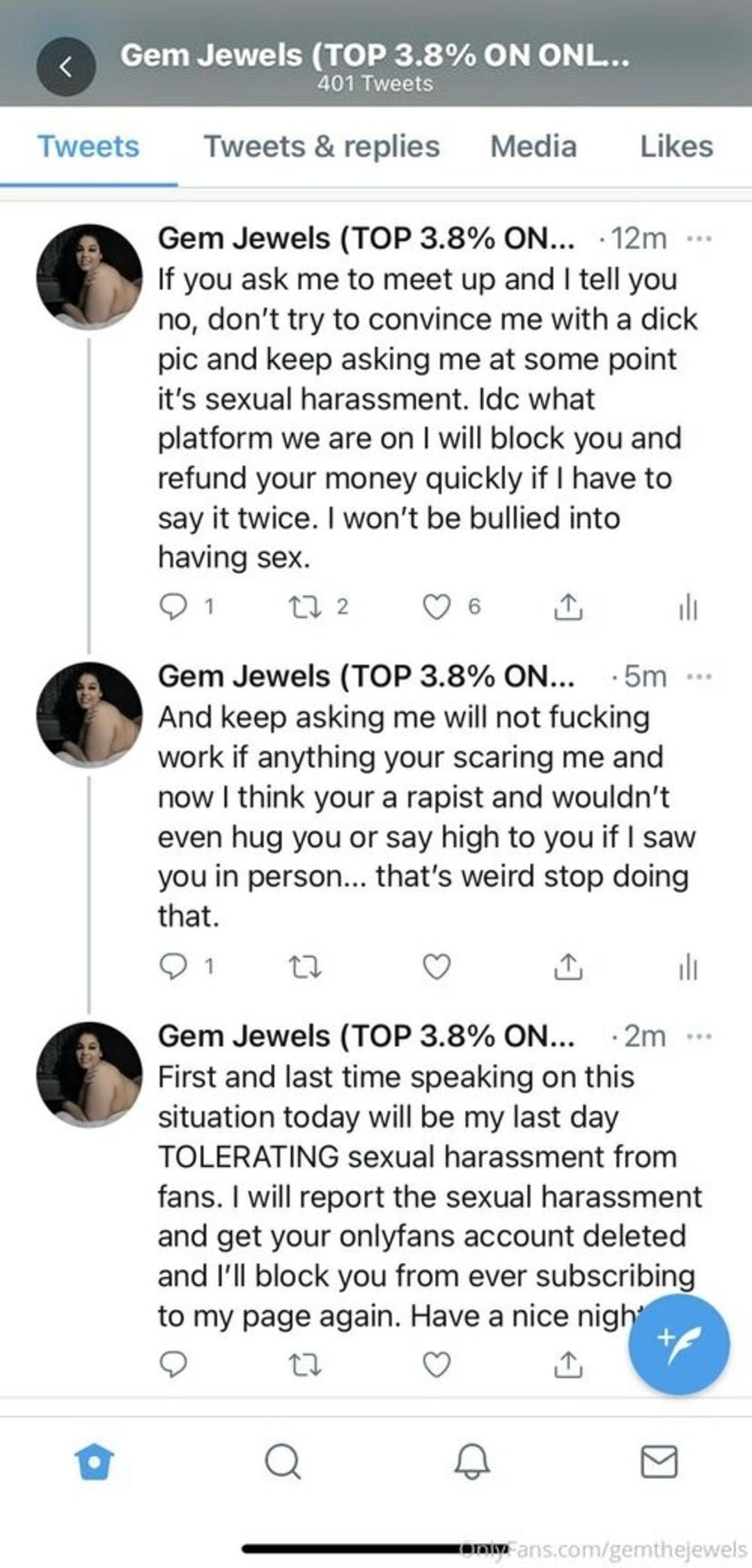Like the 5m tweet
The height and width of the screenshot is (1568, 752).
(437, 967)
